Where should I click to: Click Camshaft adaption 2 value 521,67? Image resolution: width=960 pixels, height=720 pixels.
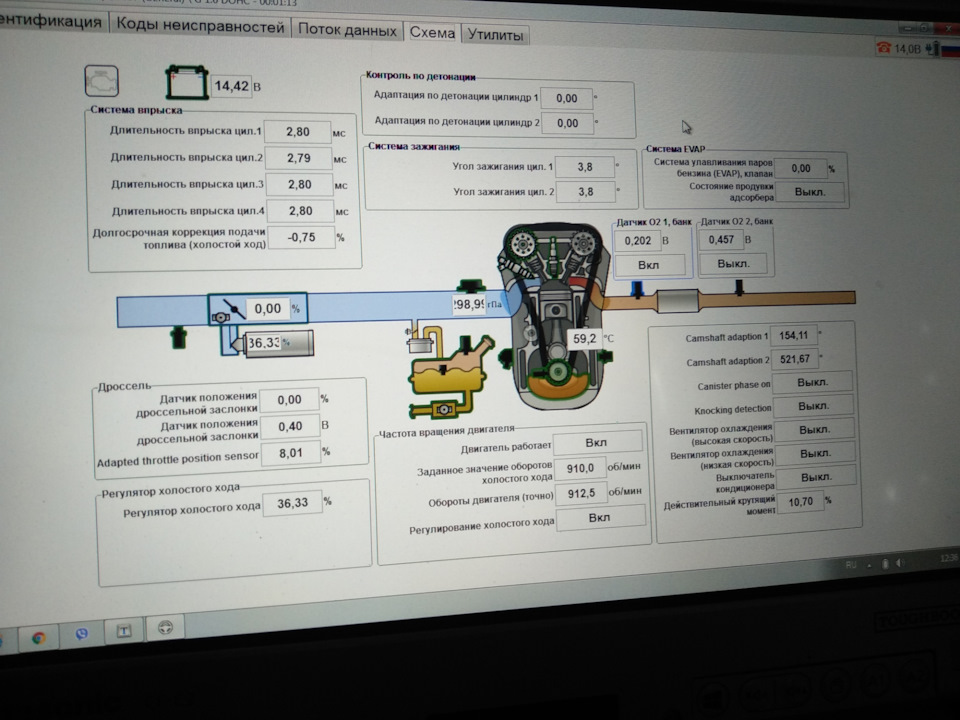click(x=795, y=359)
